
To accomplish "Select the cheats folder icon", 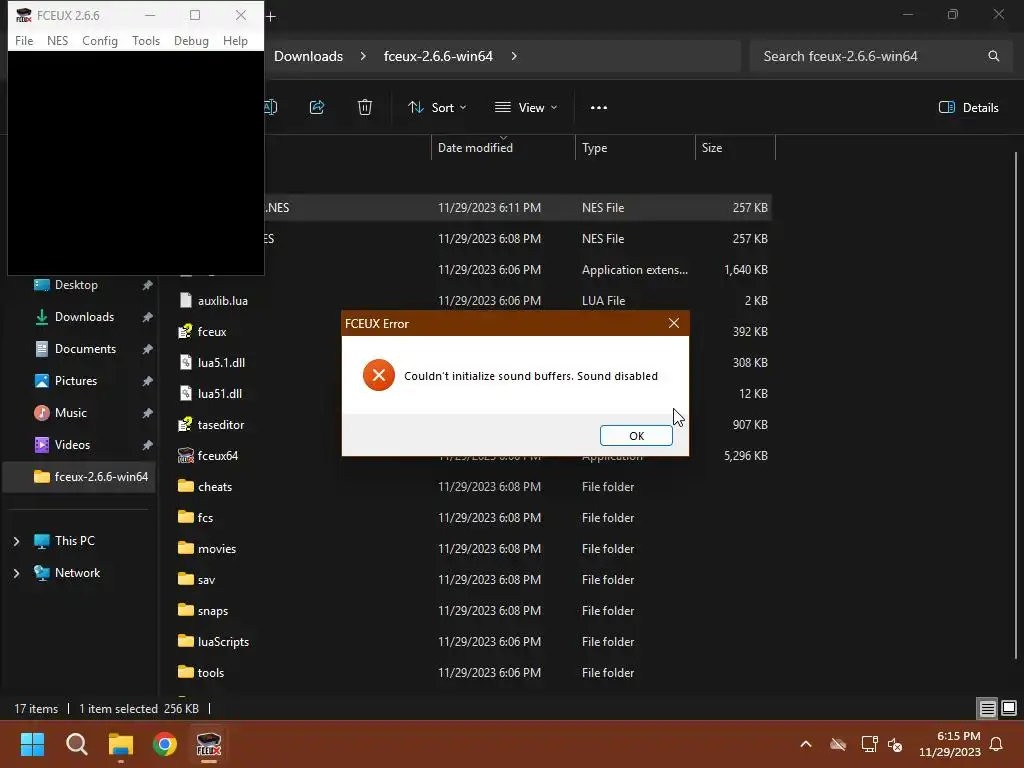I will (186, 487).
